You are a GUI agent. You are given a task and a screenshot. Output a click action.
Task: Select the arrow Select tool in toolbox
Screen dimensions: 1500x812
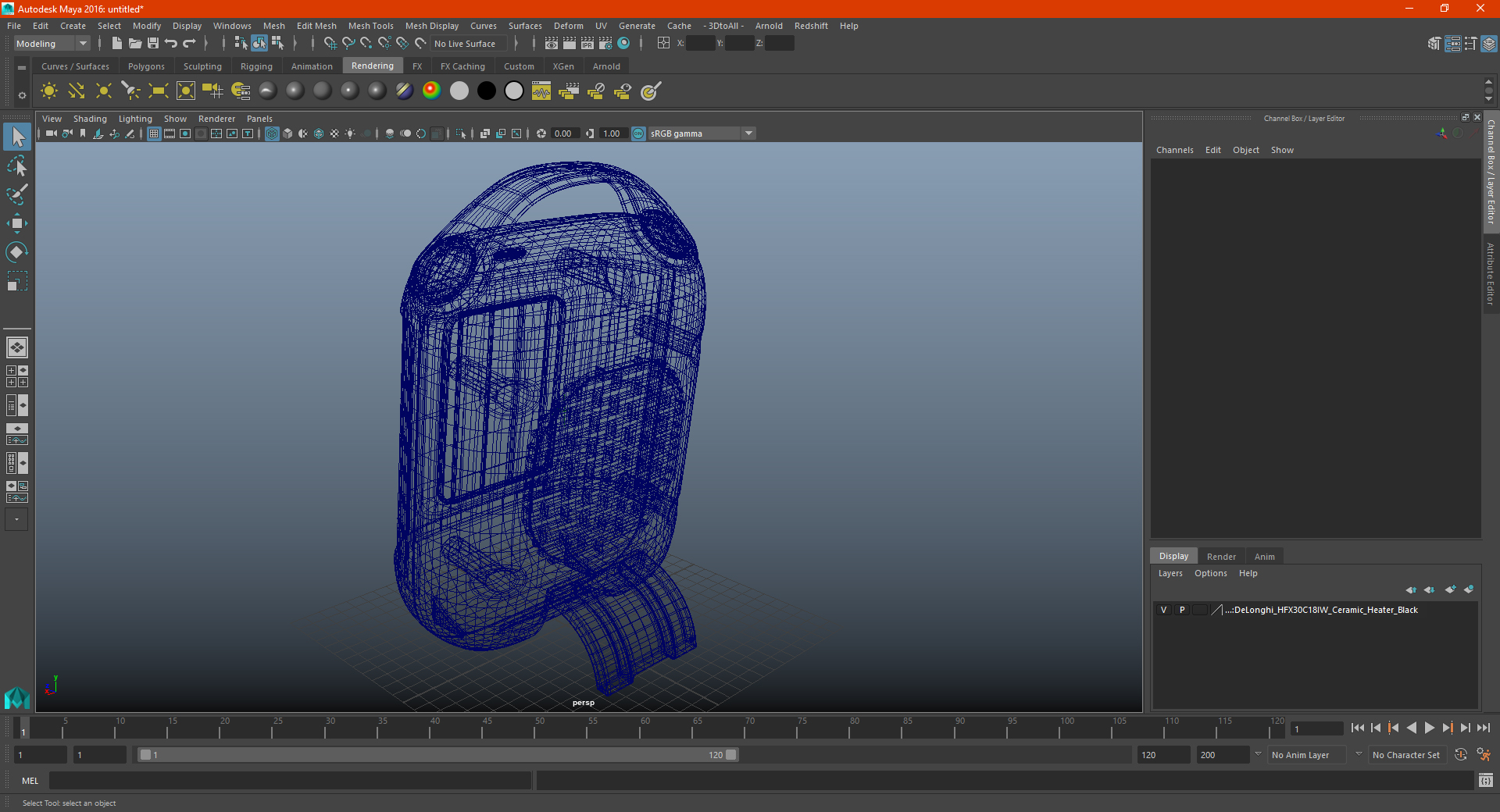click(x=16, y=137)
